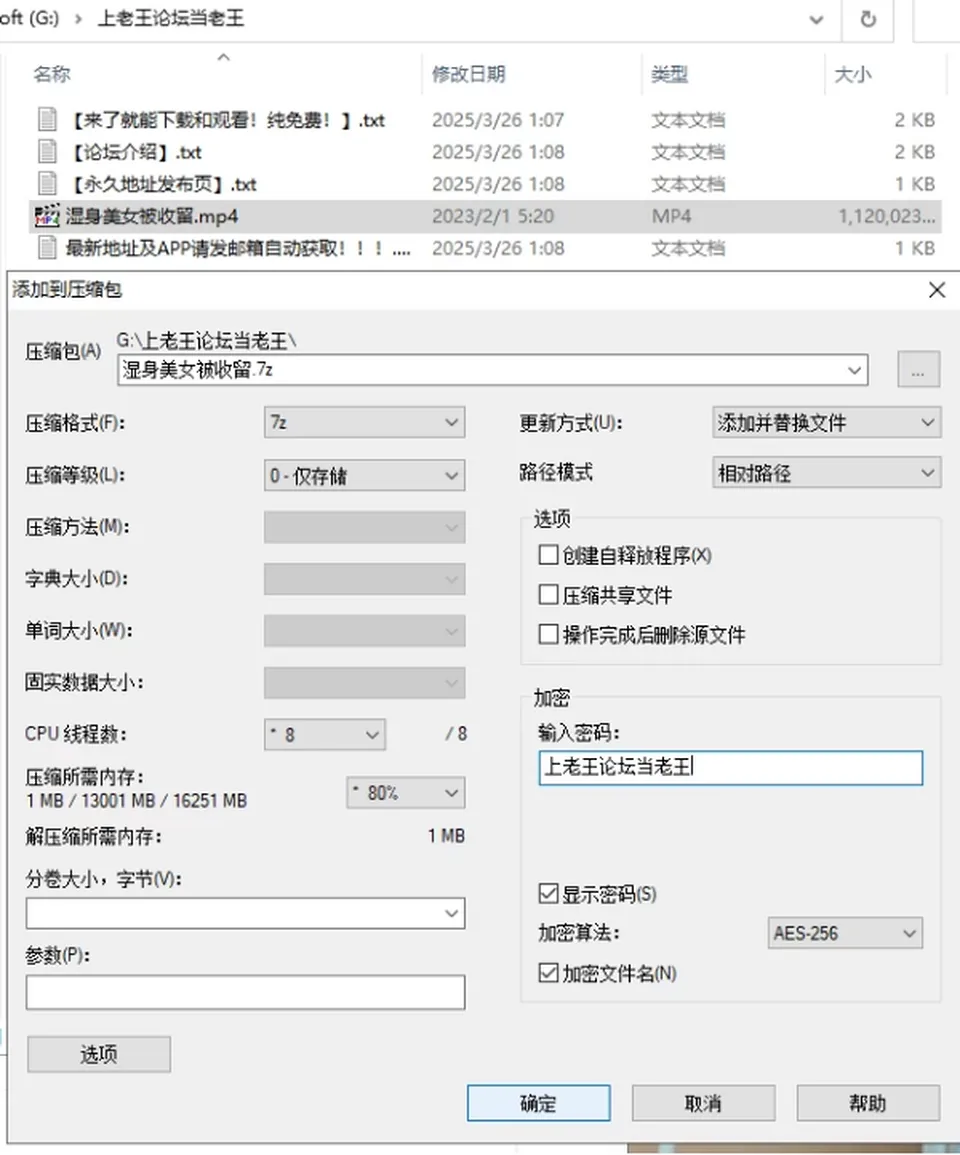Check 操作完成后删除源文件
Screen dimensions: 960x1155
(548, 634)
